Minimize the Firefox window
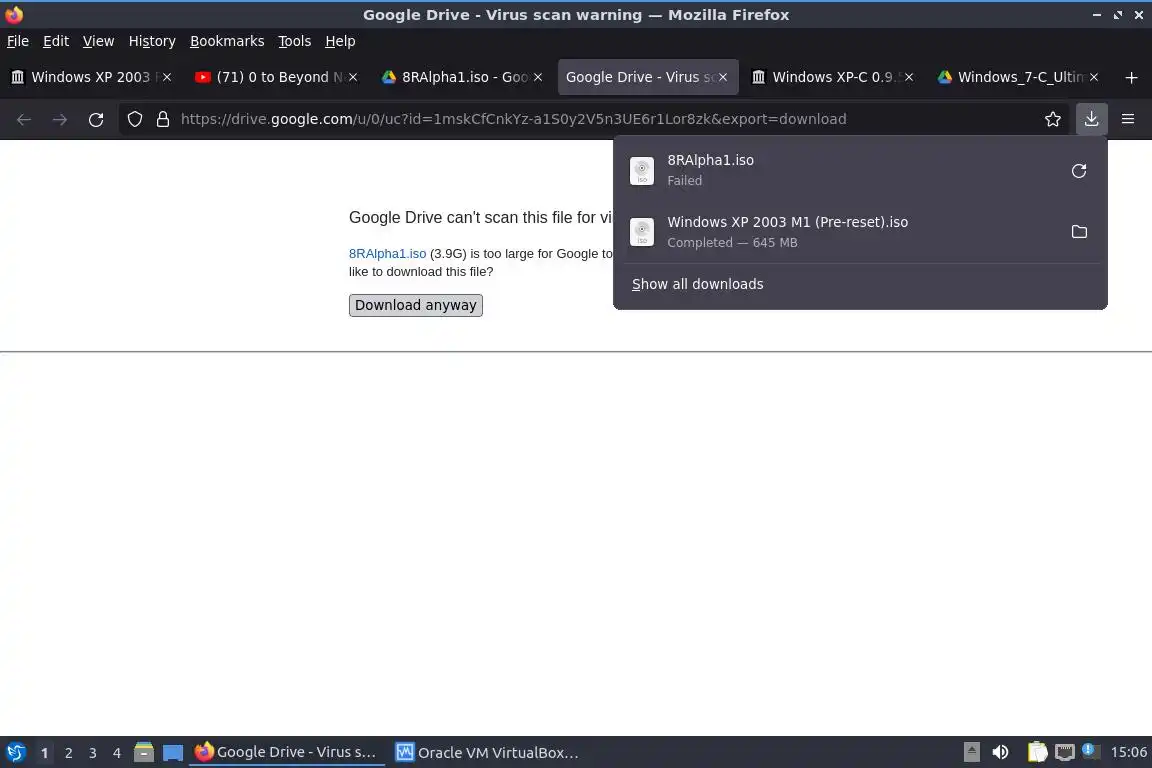The image size is (1152, 768). click(1097, 15)
